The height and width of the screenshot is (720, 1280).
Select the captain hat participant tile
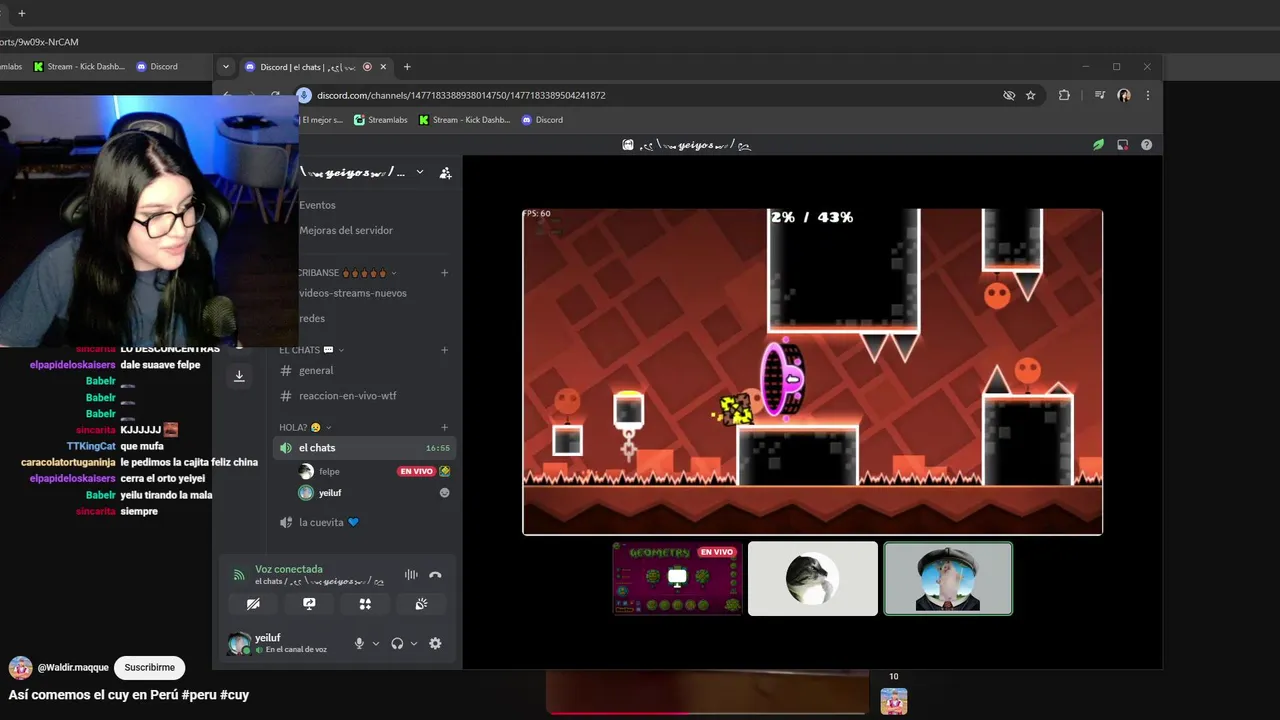coord(948,578)
